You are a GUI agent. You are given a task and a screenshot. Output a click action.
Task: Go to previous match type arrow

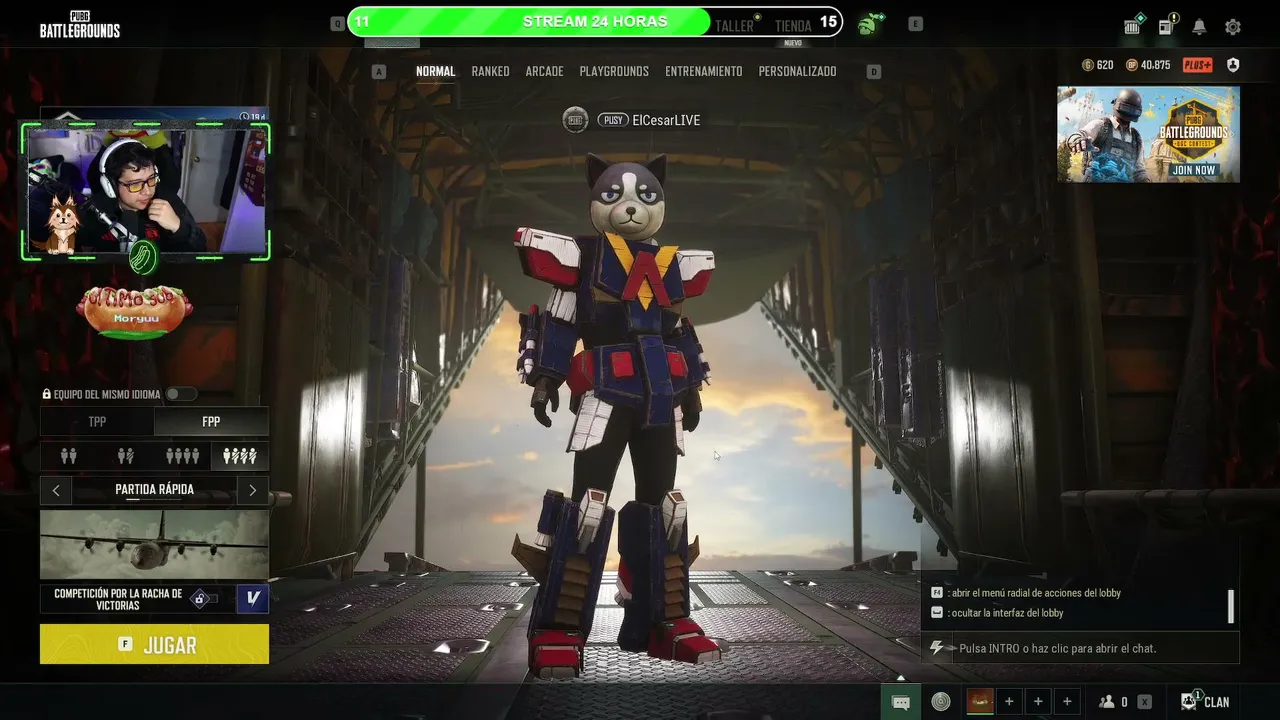pyautogui.click(x=56, y=490)
